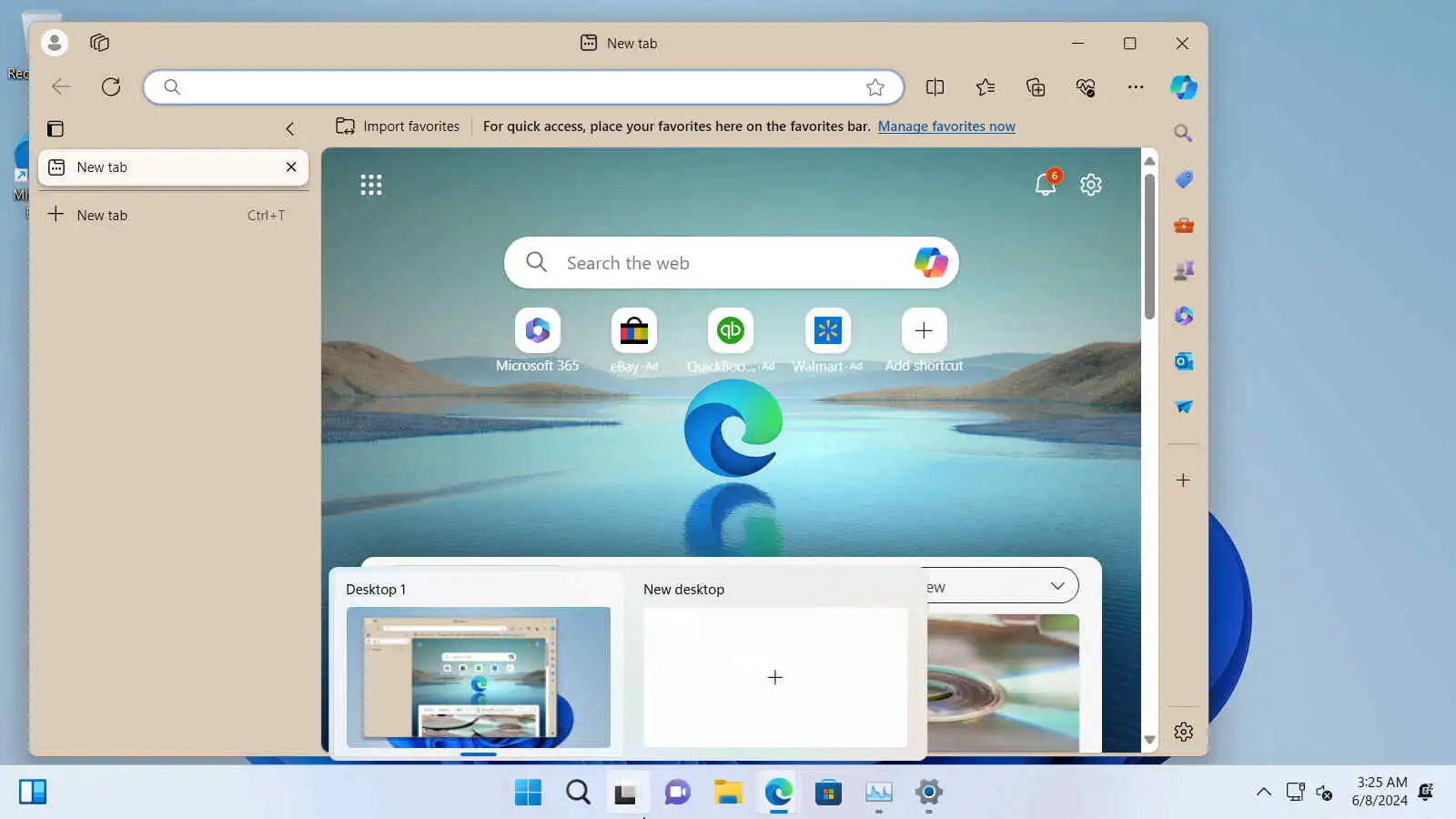Open the apps grid launcher icon
Image resolution: width=1456 pixels, height=819 pixels.
click(371, 185)
